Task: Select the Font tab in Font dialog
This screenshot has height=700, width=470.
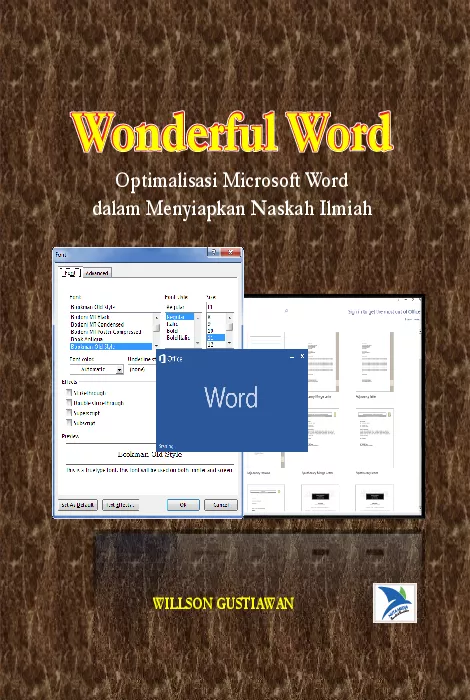Action: tap(71, 272)
